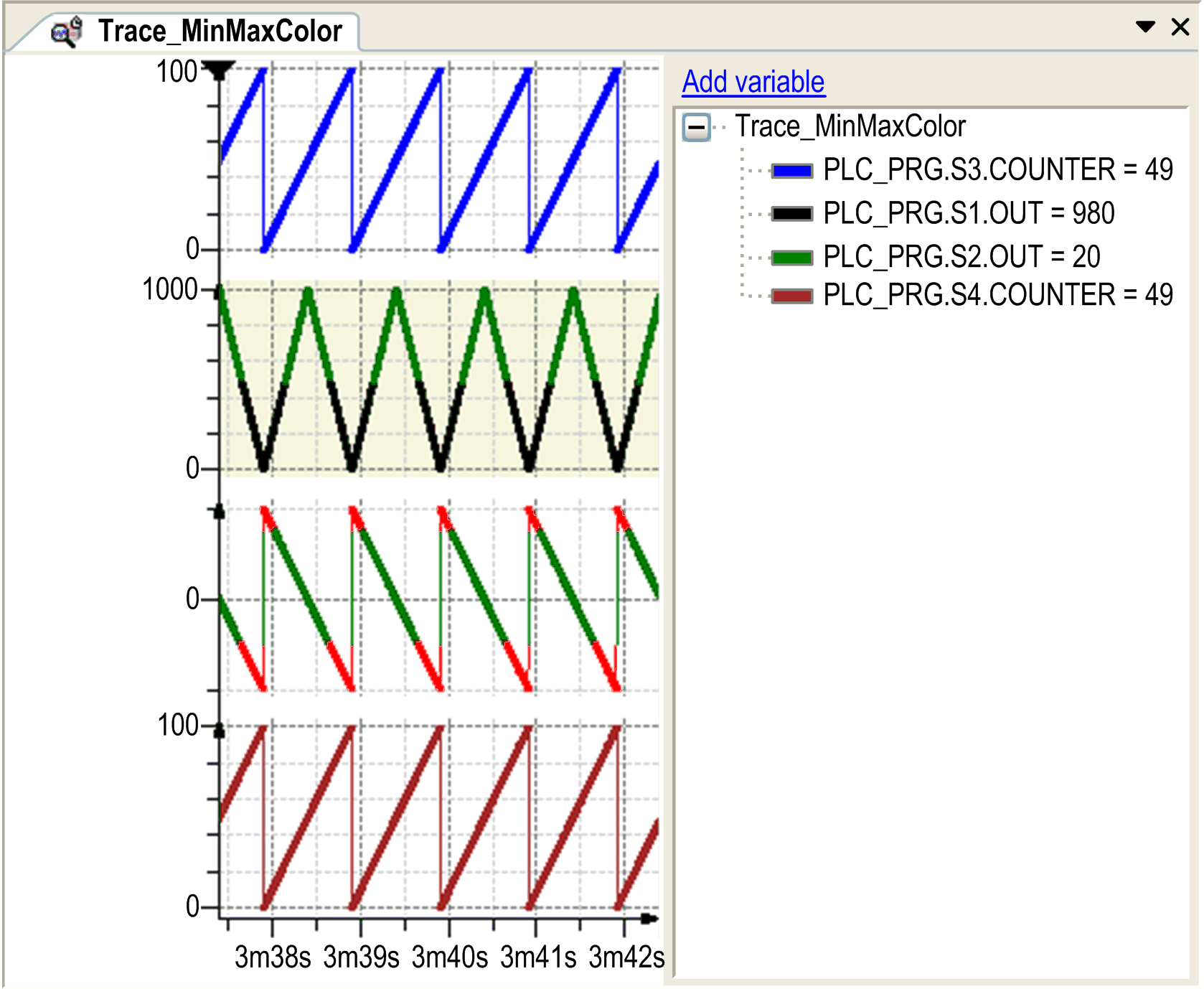This screenshot has height=989, width=1204.
Task: Collapse the Trace_MinMaxColor tree node
Action: point(696,128)
